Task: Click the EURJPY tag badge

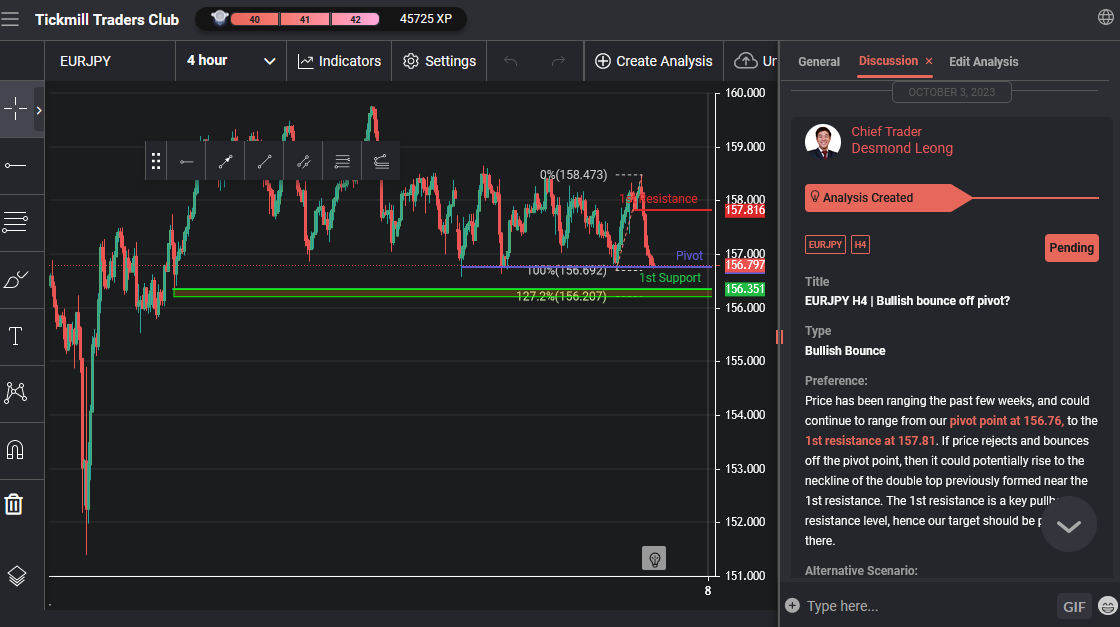Action: pos(825,245)
